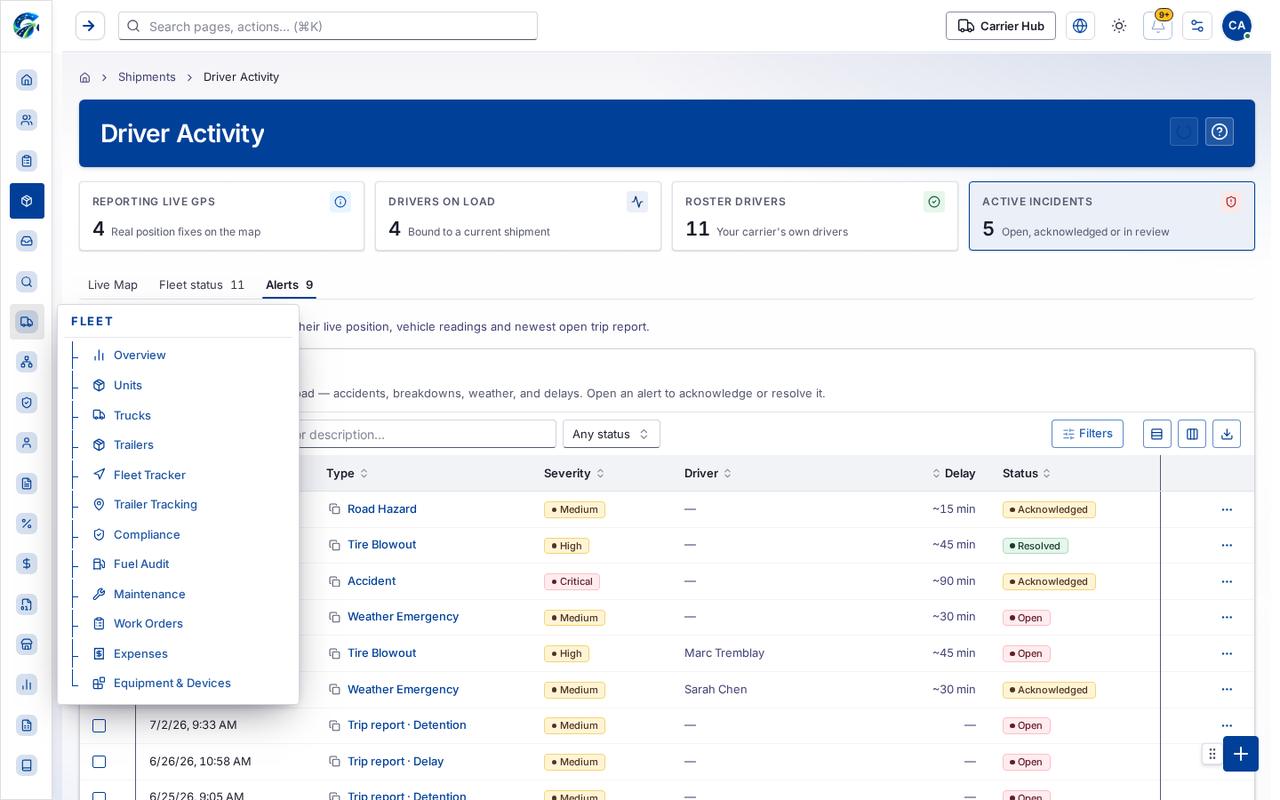Viewport: 1280px width, 800px height.
Task: Switch table density view icon
Action: coord(1157,434)
